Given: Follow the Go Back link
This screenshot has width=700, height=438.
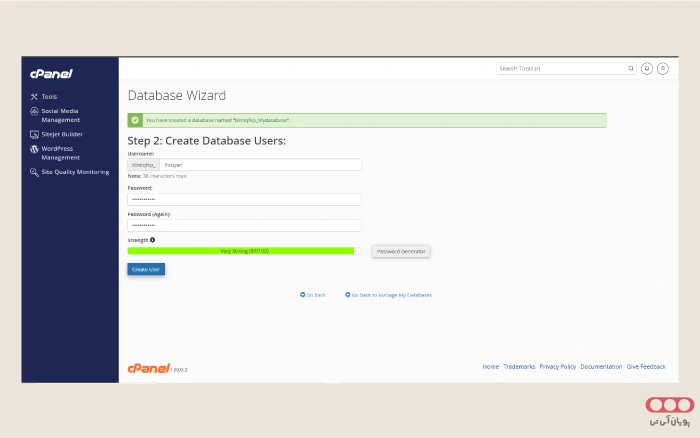Looking at the screenshot, I should coord(316,295).
